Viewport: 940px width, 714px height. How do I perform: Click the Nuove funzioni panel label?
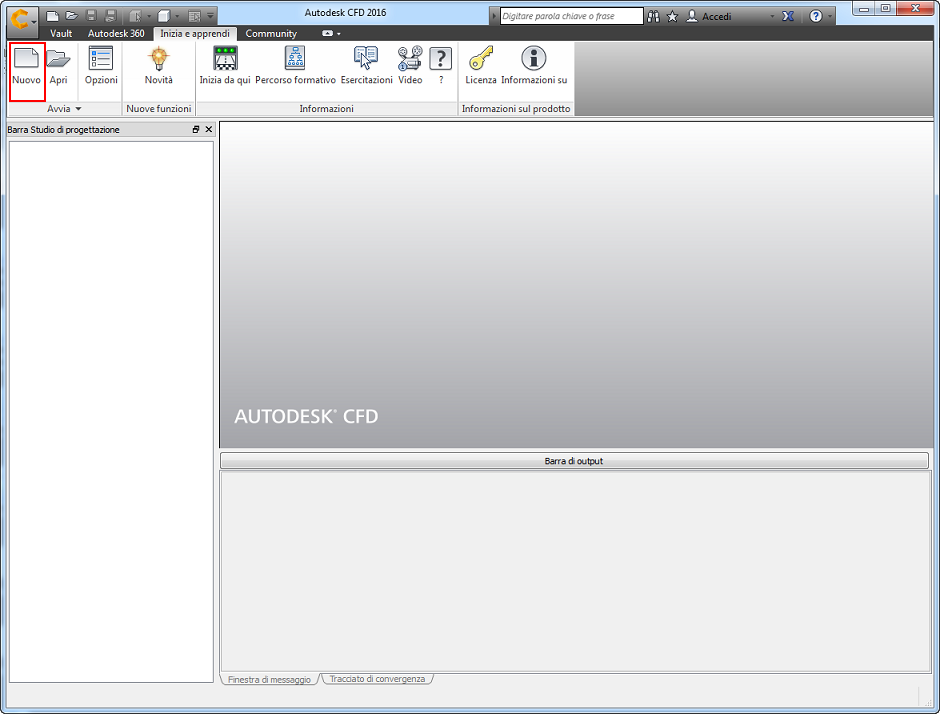[159, 109]
